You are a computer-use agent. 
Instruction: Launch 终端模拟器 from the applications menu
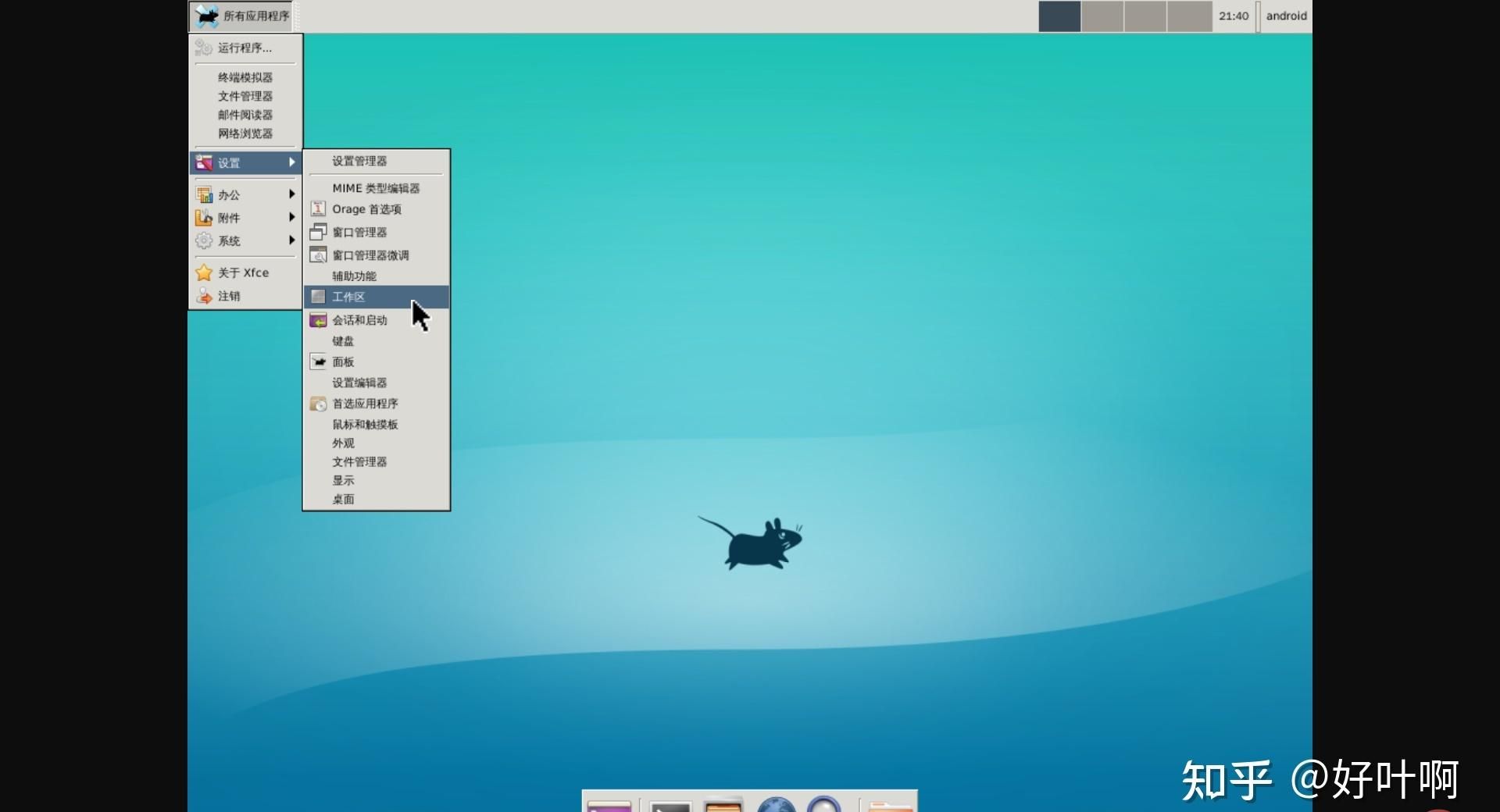[245, 77]
